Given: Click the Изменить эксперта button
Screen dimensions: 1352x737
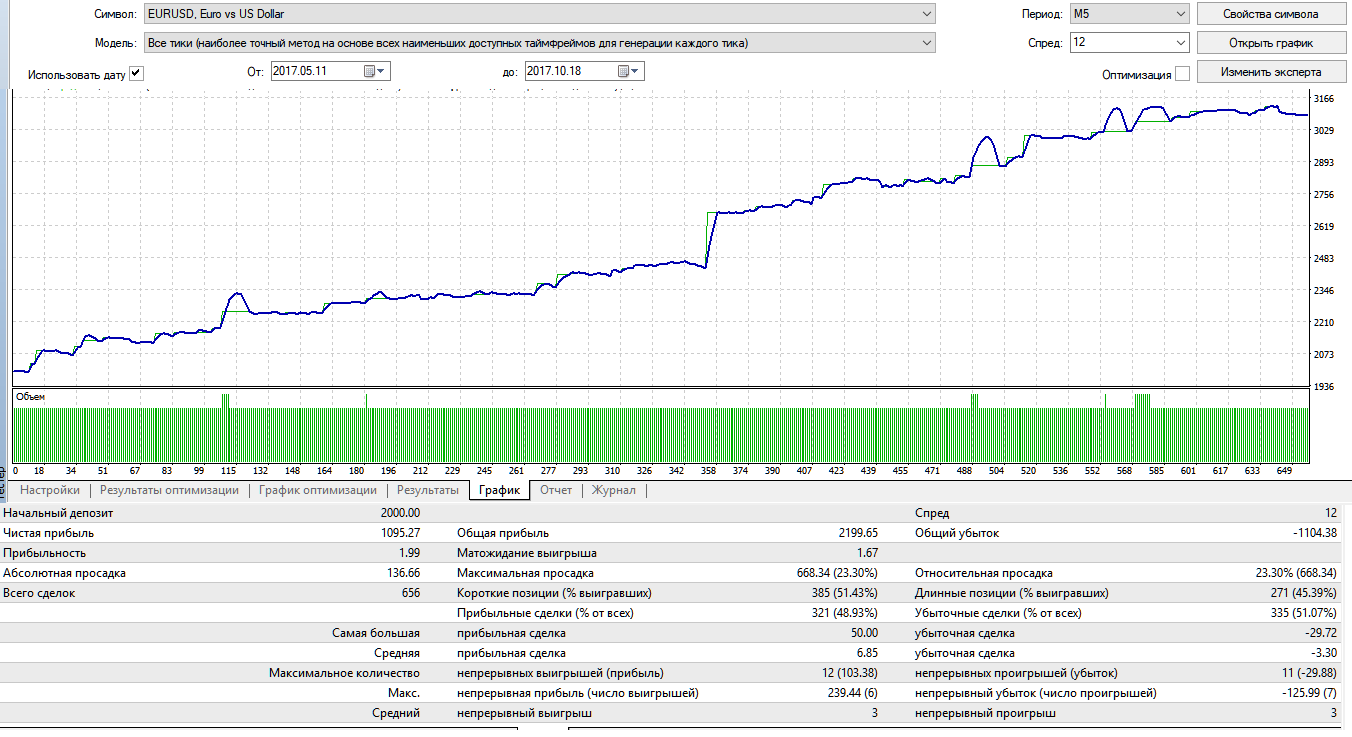Looking at the screenshot, I should [1271, 72].
